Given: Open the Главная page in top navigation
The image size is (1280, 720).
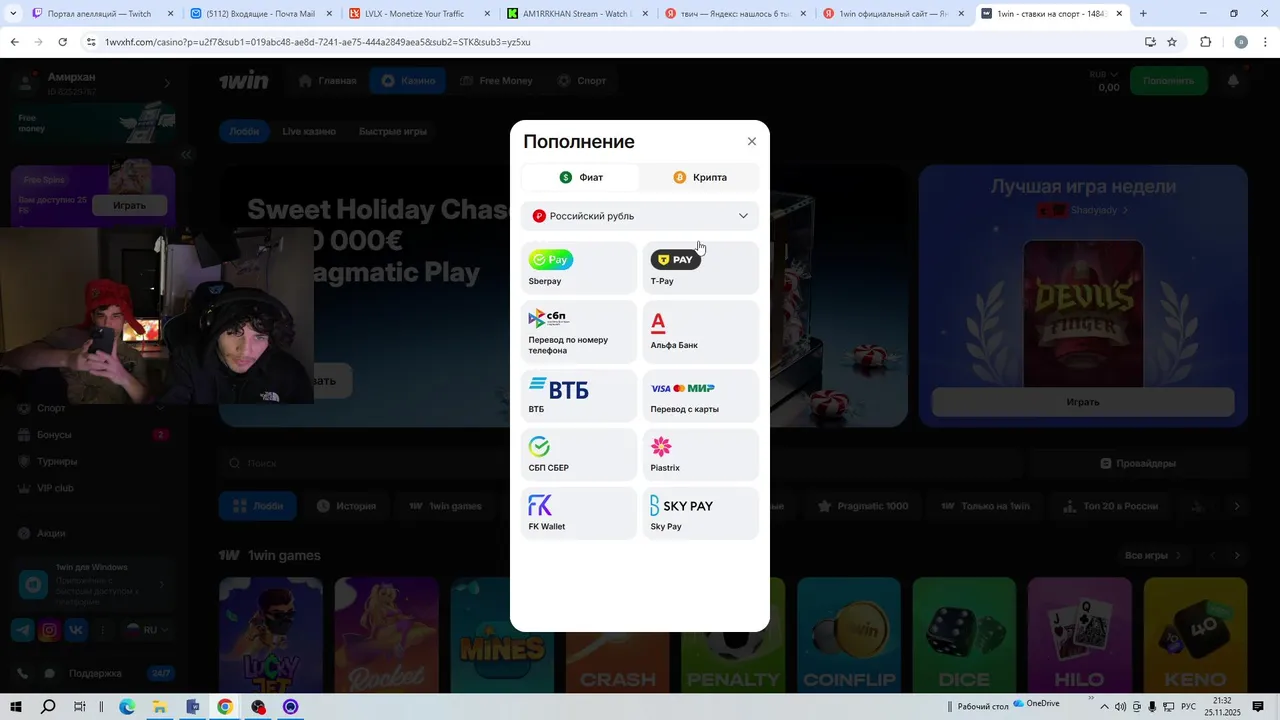Looking at the screenshot, I should 327,81.
